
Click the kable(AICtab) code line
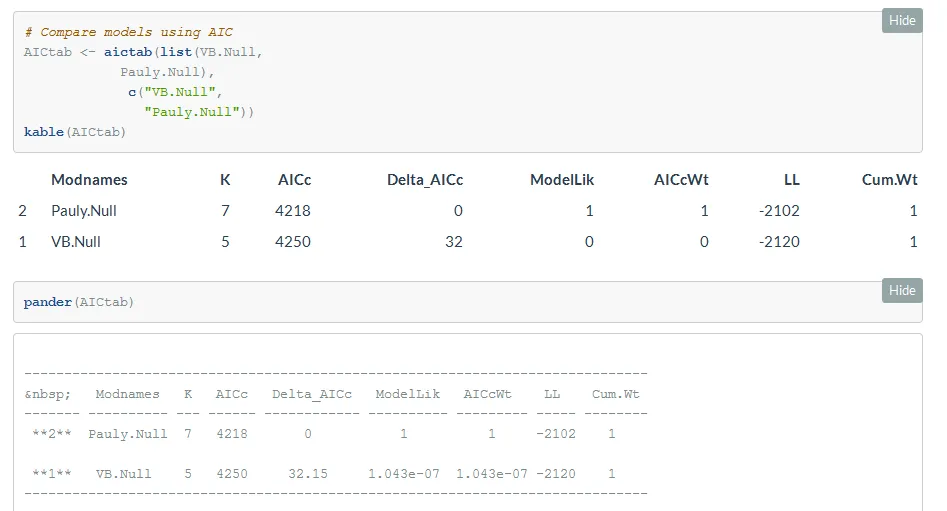pos(75,132)
